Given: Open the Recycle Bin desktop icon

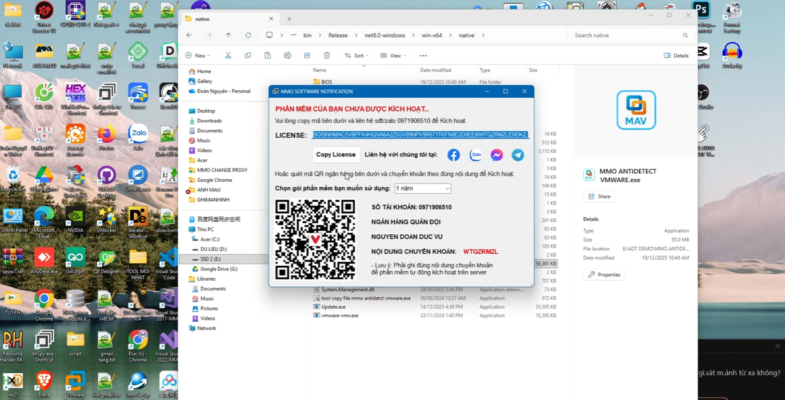Looking at the screenshot, I should (x=13, y=179).
